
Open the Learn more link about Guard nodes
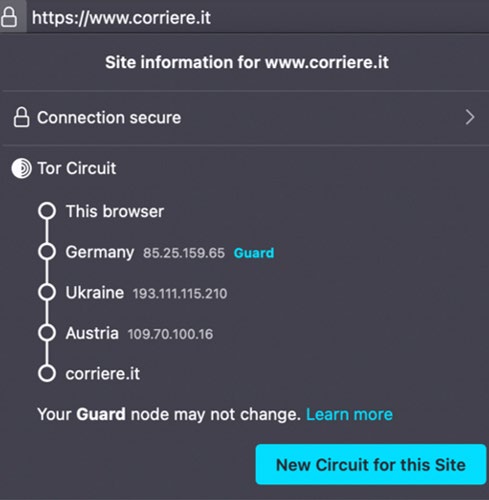[349, 414]
